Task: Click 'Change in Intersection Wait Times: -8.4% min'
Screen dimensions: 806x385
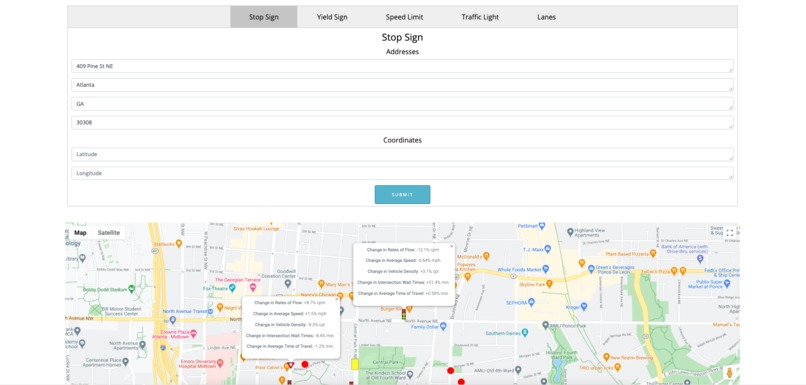Action: click(289, 336)
